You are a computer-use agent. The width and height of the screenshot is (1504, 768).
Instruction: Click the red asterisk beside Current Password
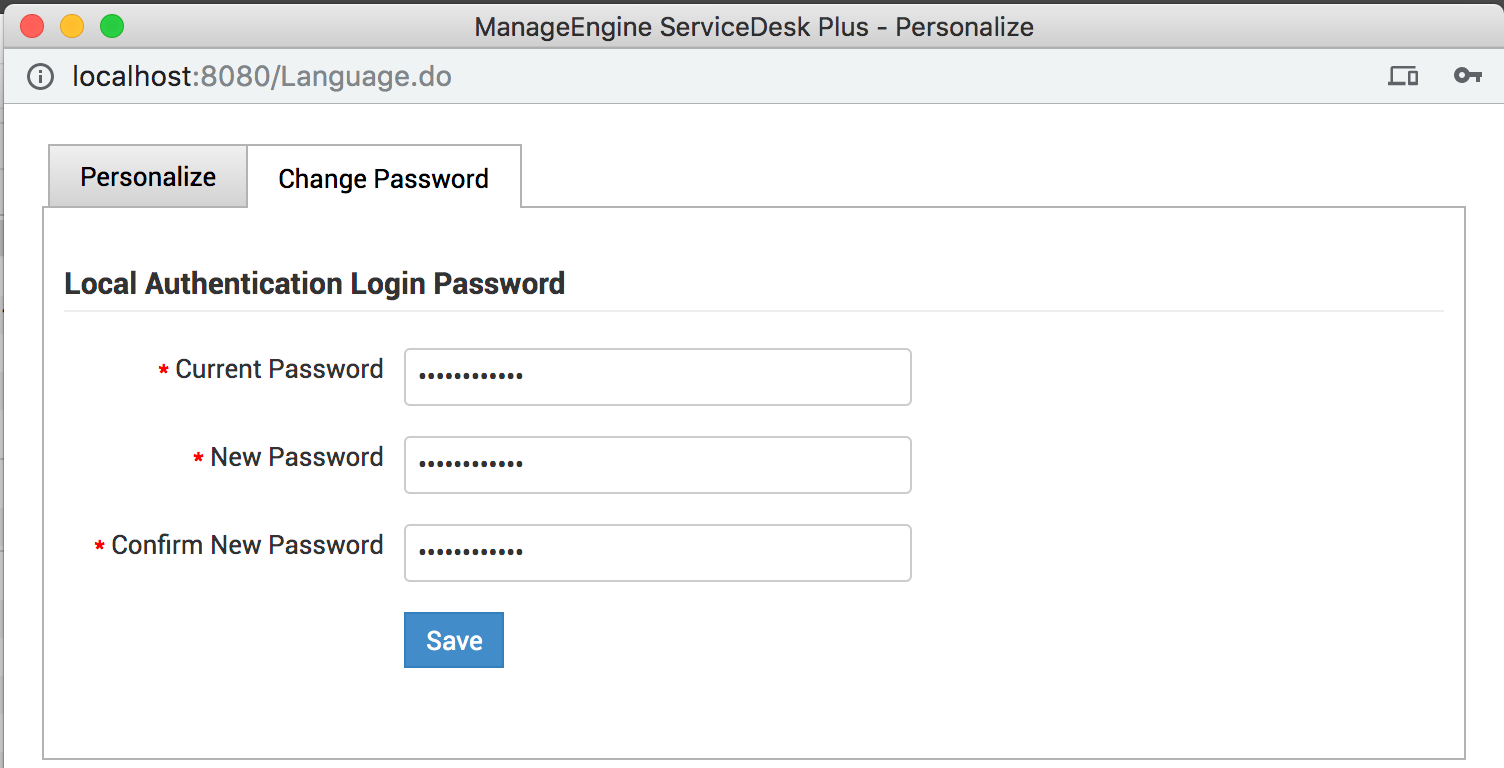(163, 371)
